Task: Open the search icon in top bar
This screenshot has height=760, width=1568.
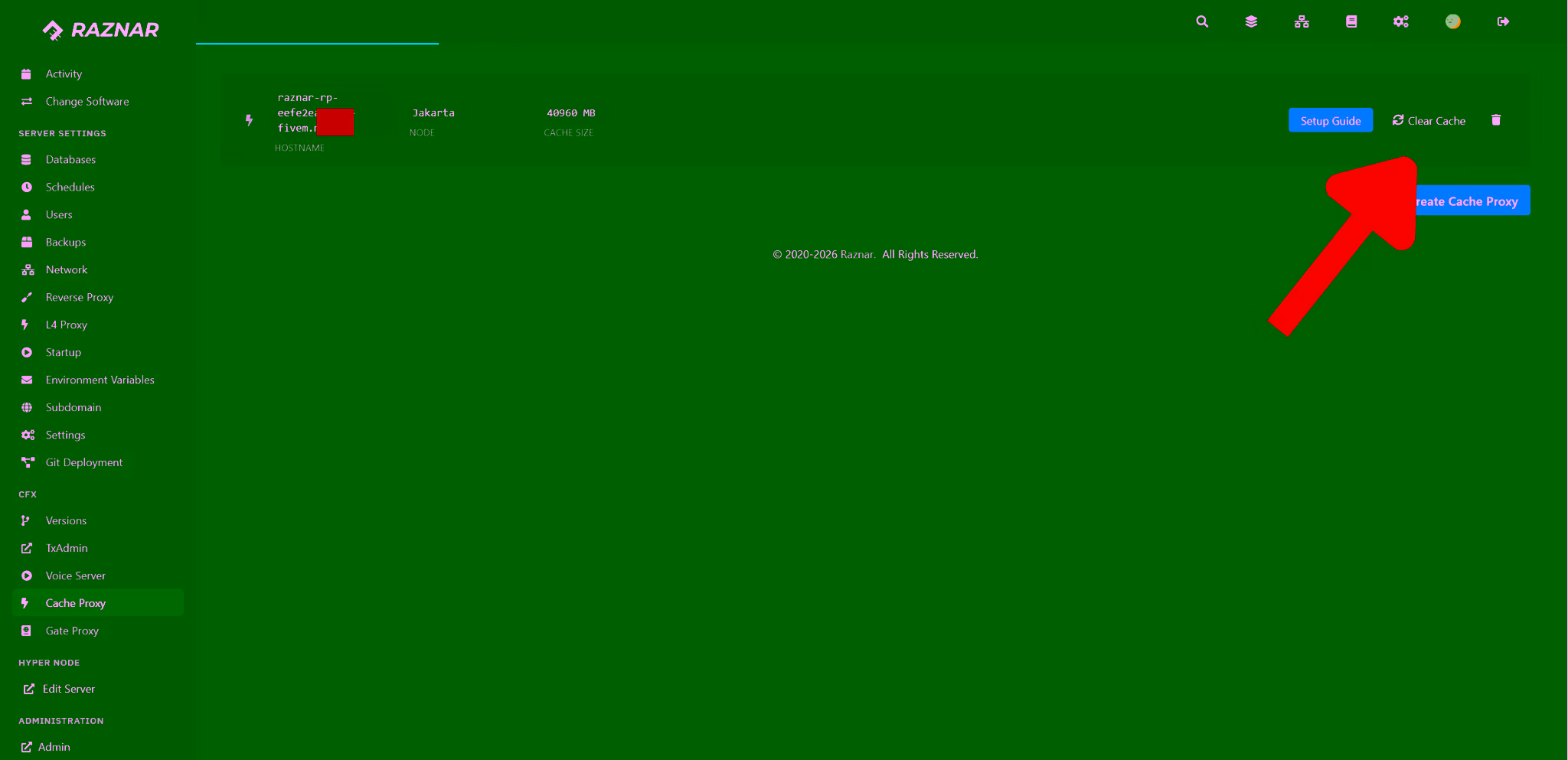Action: 1202,21
